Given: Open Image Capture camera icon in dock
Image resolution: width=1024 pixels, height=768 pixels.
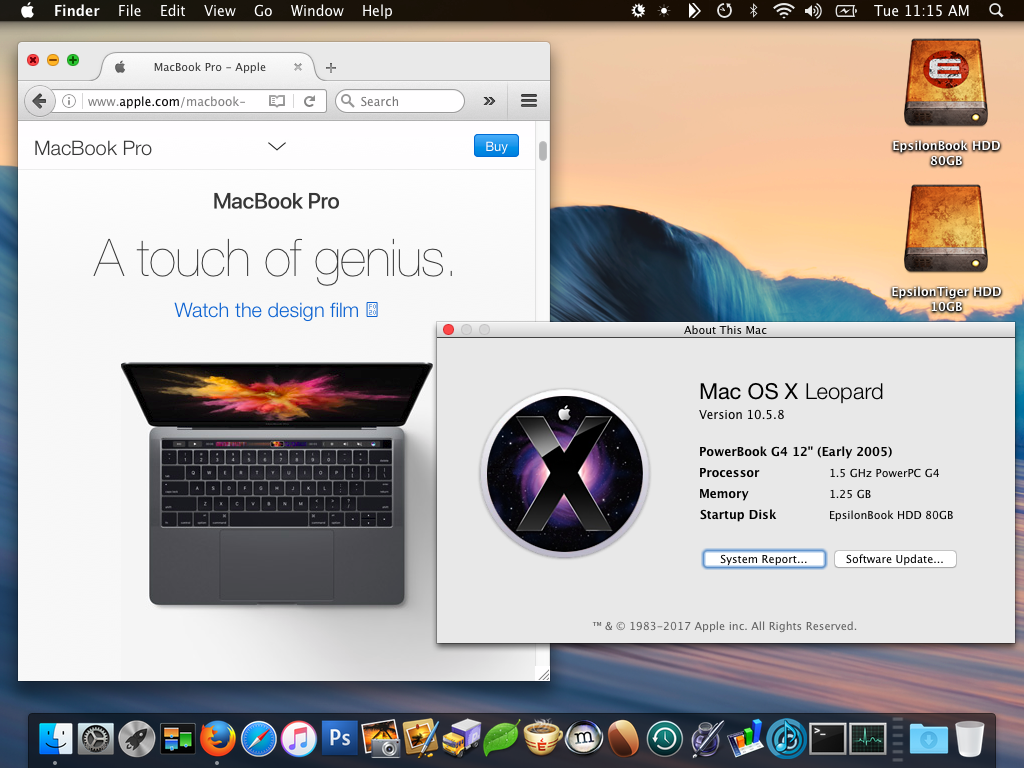Looking at the screenshot, I should pyautogui.click(x=380, y=739).
